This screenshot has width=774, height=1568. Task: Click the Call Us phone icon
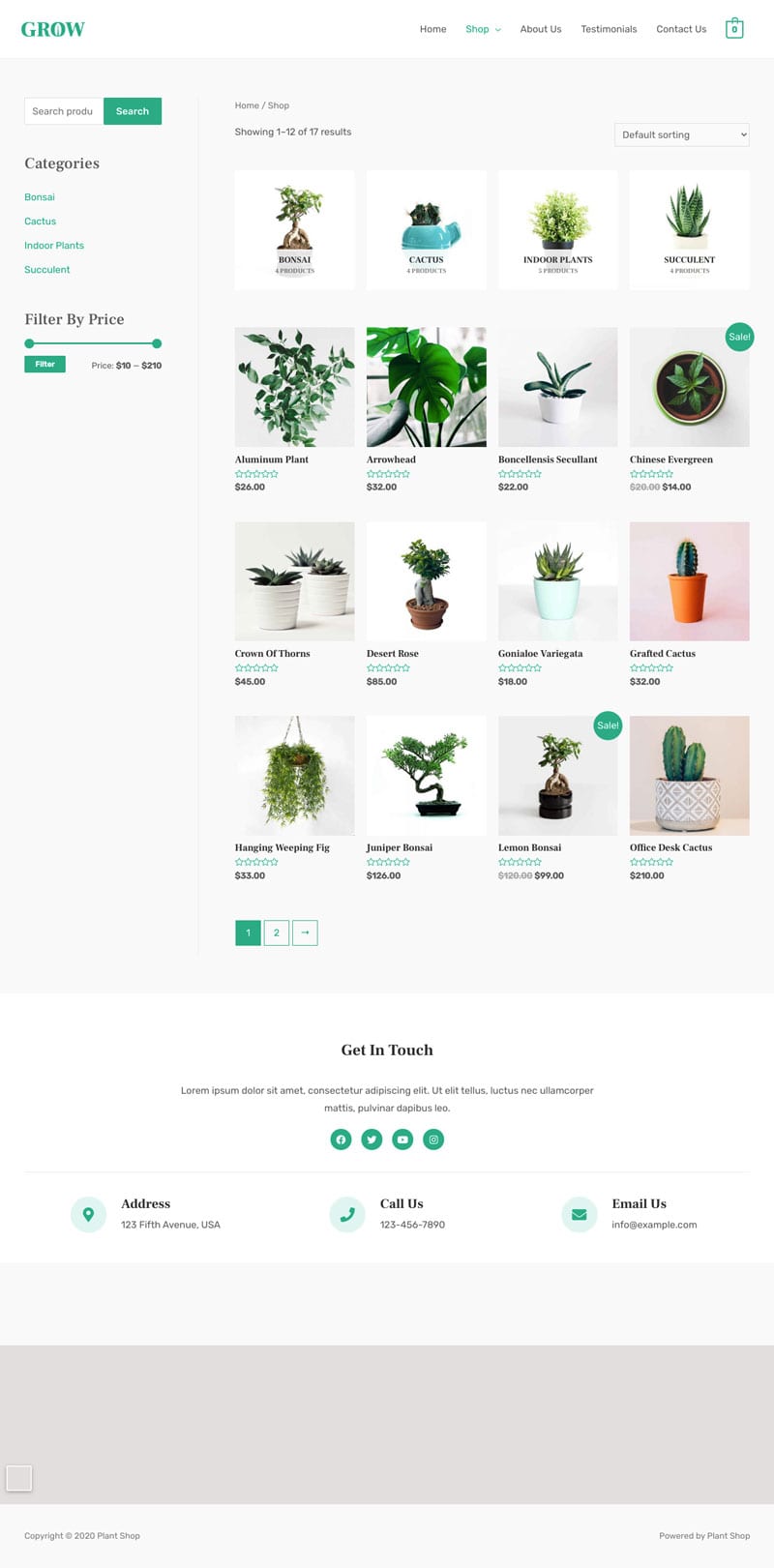[347, 1214]
